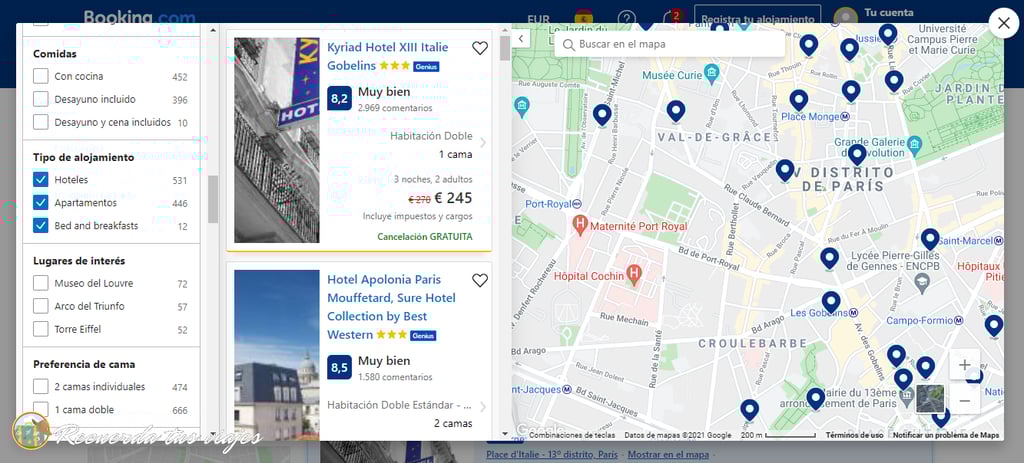Viewport: 1024px width, 463px height.
Task: Open the help question mark icon in the header
Action: 627,19
